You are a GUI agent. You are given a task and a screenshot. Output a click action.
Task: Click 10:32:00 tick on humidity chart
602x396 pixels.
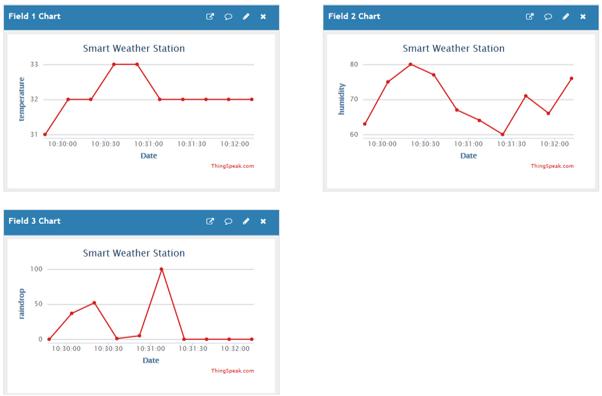tap(554, 144)
